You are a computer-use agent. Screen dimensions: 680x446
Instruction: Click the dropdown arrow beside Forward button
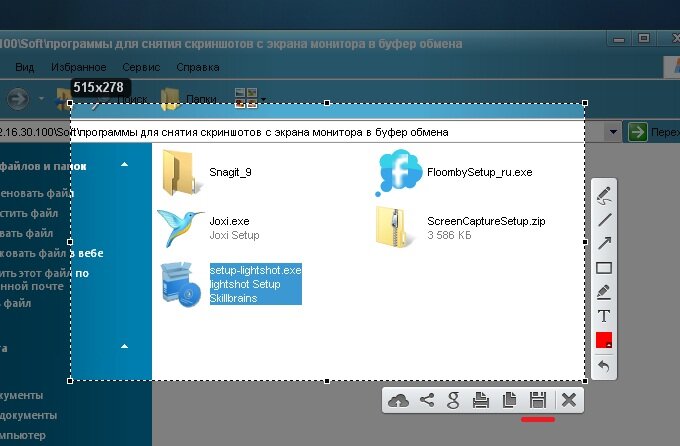41,99
